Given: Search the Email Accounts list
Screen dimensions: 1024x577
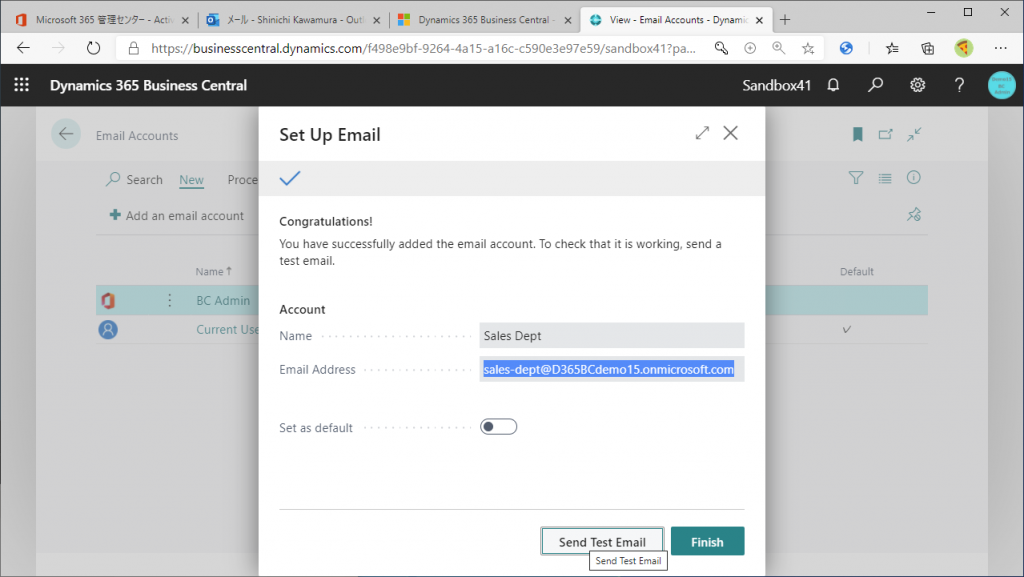Looking at the screenshot, I should 135,179.
